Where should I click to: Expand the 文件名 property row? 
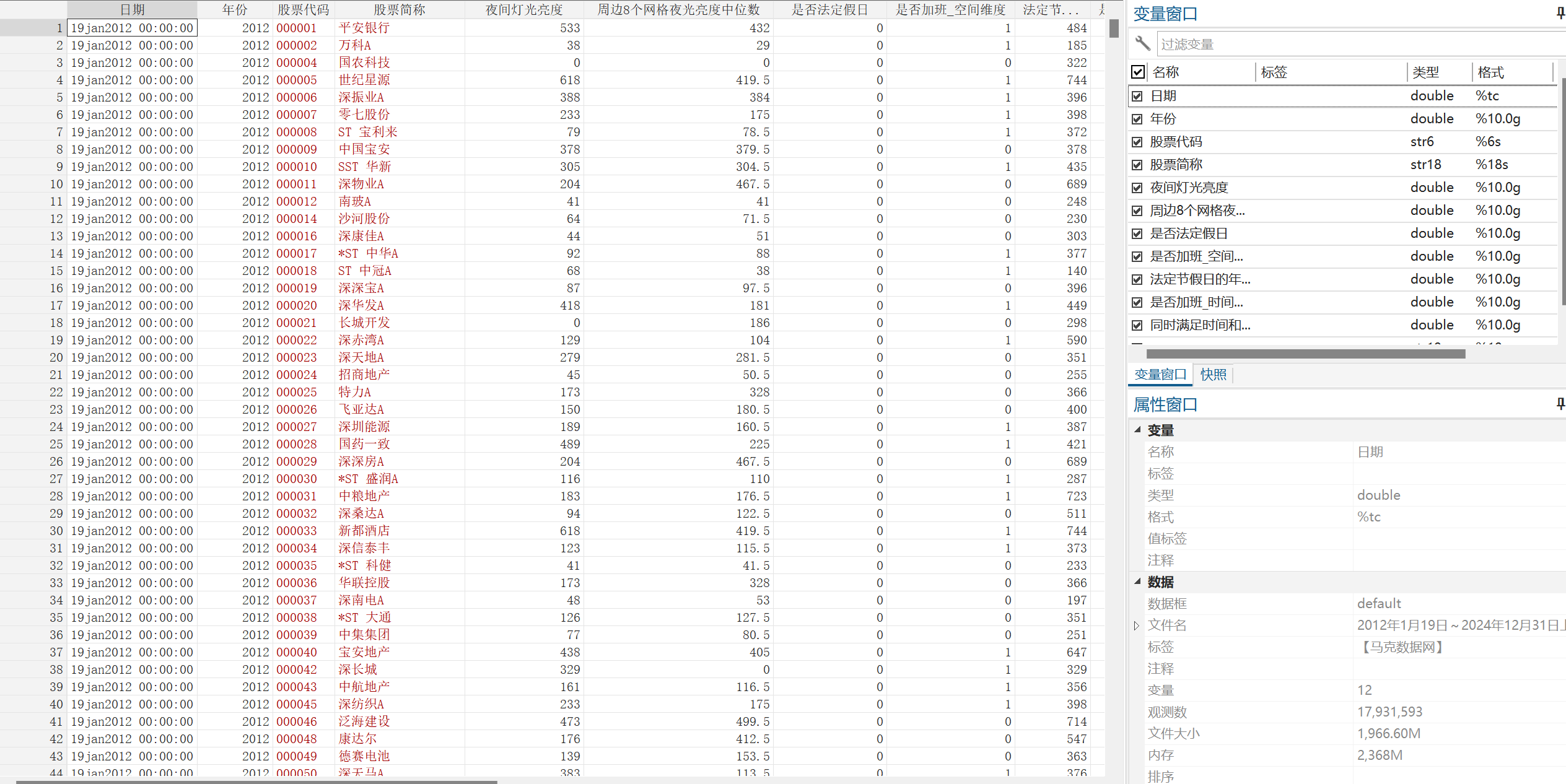[x=1137, y=625]
